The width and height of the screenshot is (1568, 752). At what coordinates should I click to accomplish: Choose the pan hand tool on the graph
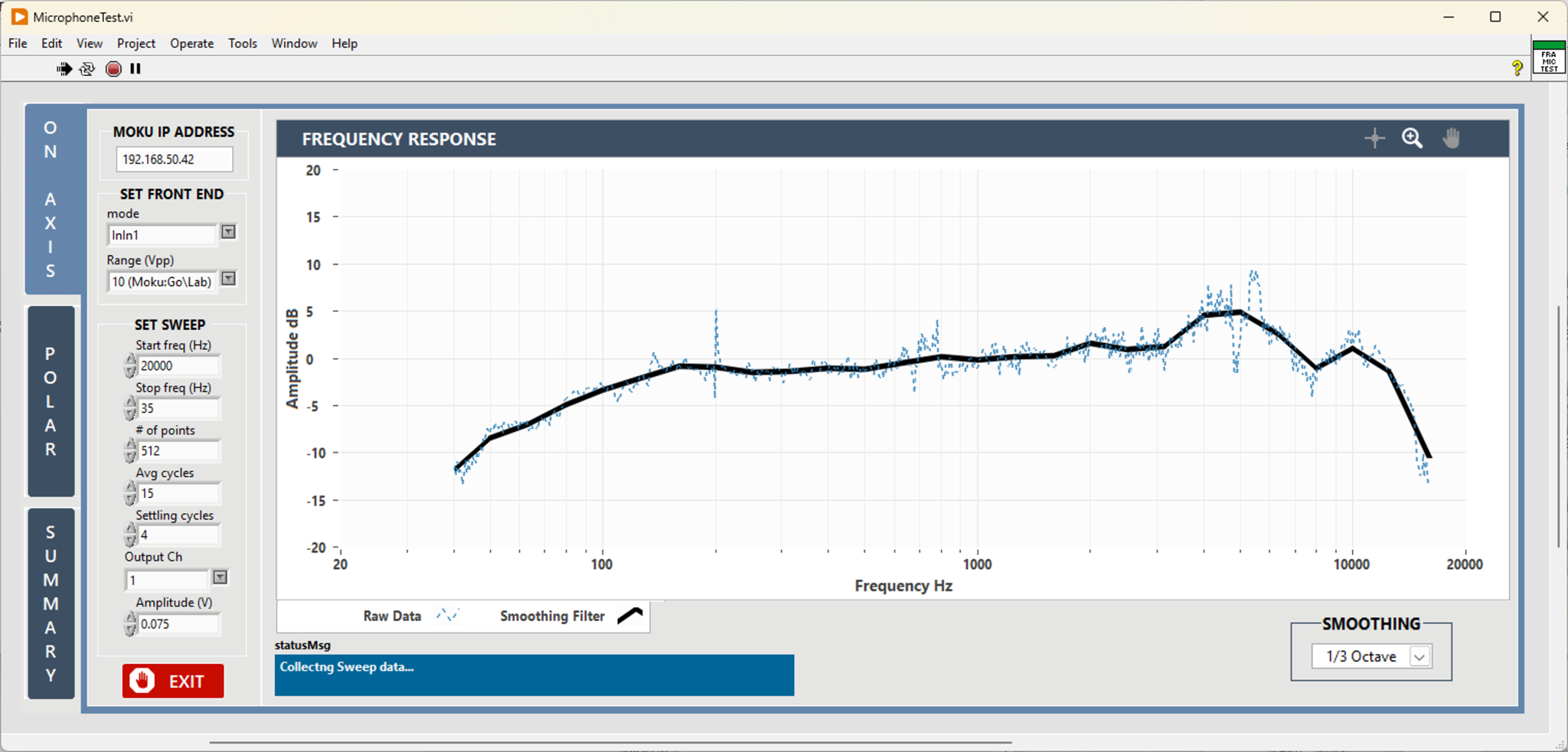point(1452,138)
